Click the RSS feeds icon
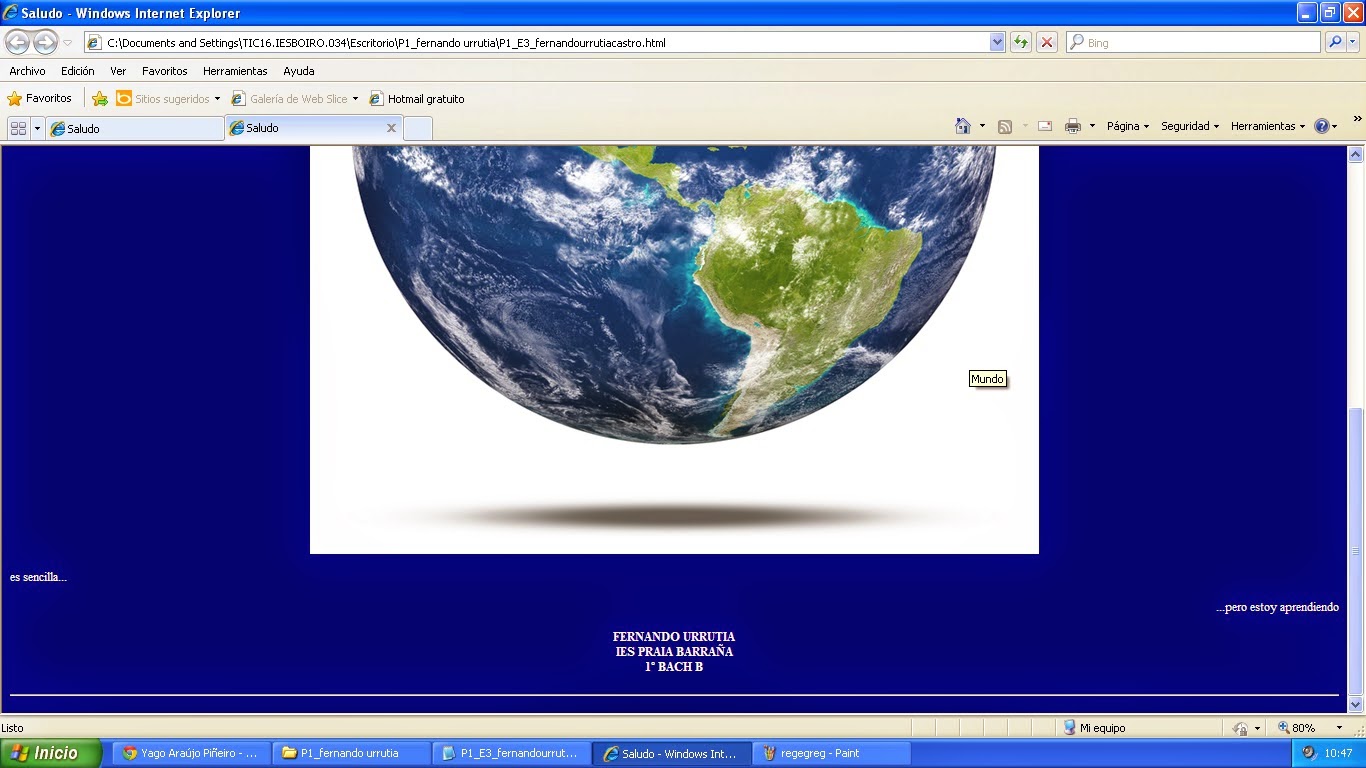The height and width of the screenshot is (768, 1366). 1005,126
